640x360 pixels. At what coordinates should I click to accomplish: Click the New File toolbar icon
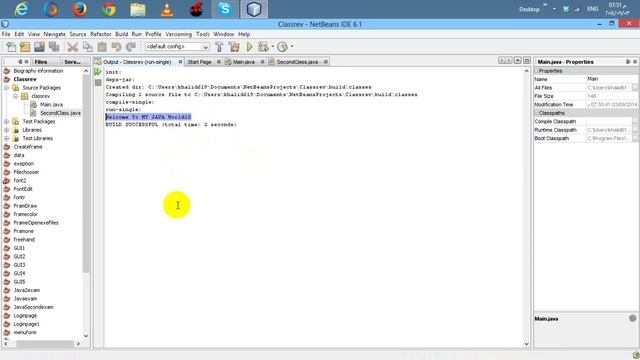pos(11,47)
